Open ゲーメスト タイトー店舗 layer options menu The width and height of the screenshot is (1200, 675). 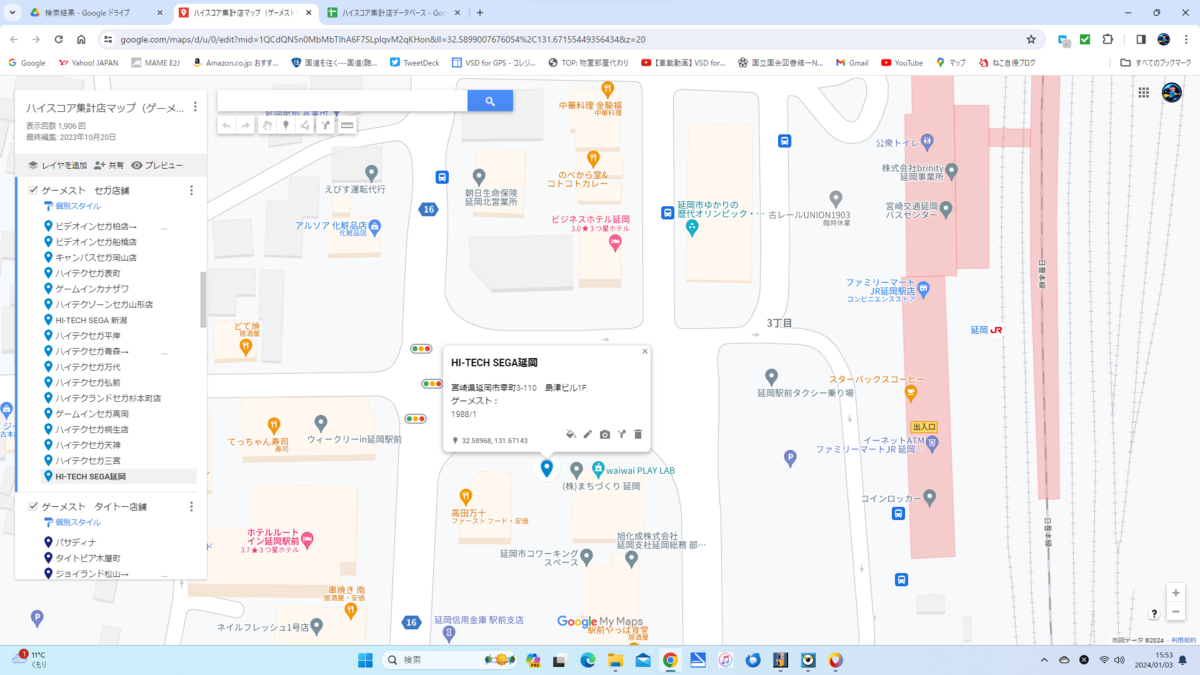(191, 507)
